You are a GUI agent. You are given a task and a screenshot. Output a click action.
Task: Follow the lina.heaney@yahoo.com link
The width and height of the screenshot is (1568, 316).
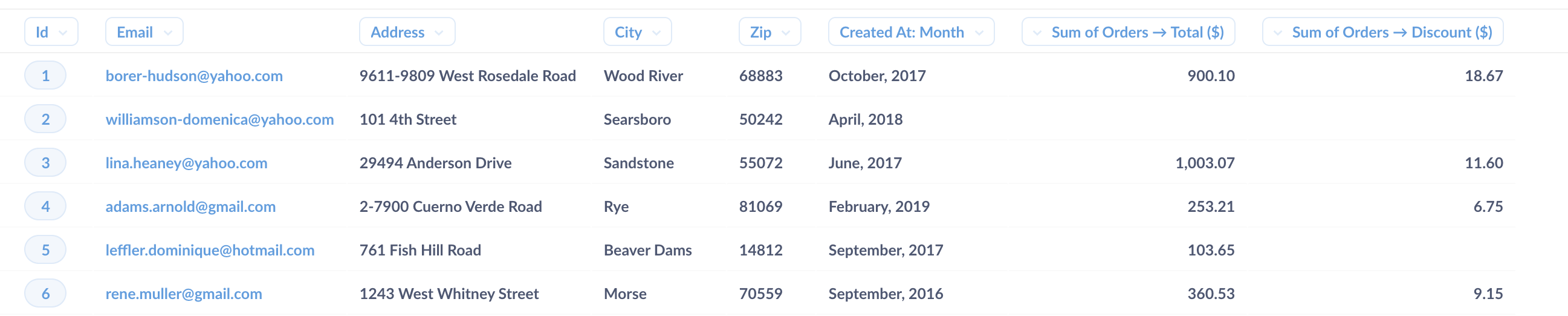click(186, 163)
